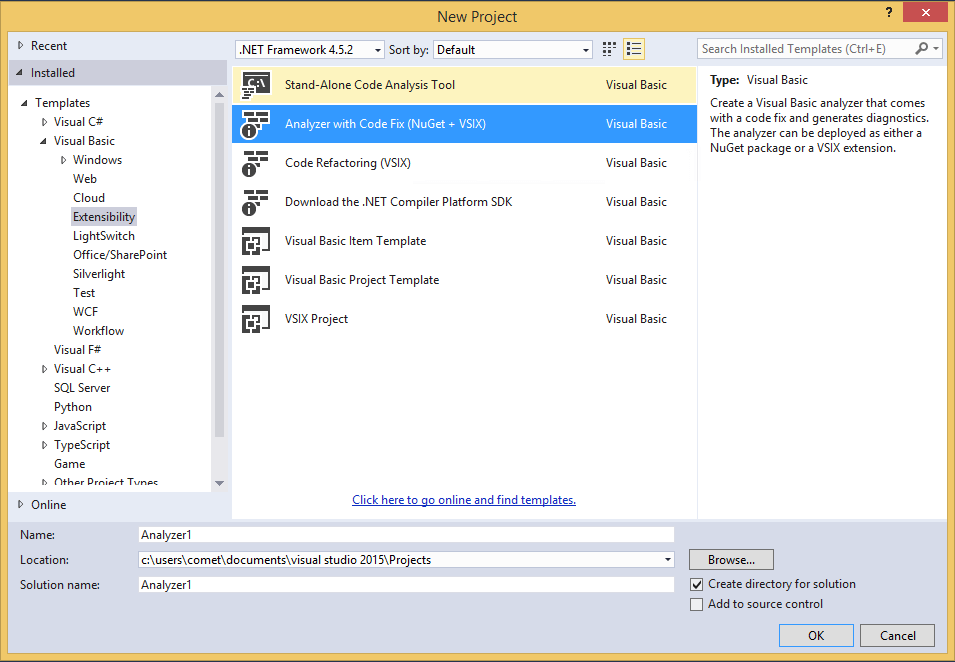Click the project Name input field
The height and width of the screenshot is (662, 955).
tap(406, 535)
